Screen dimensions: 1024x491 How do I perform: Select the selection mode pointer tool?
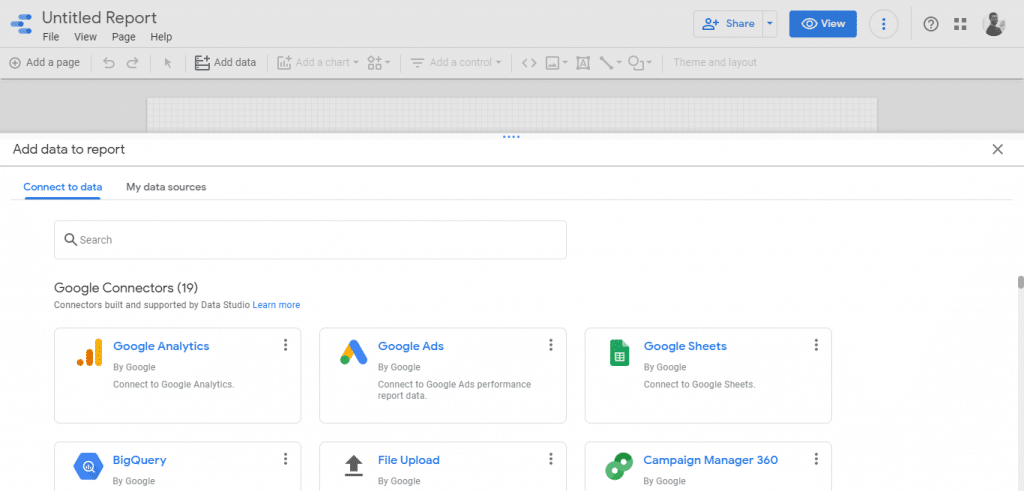click(168, 63)
